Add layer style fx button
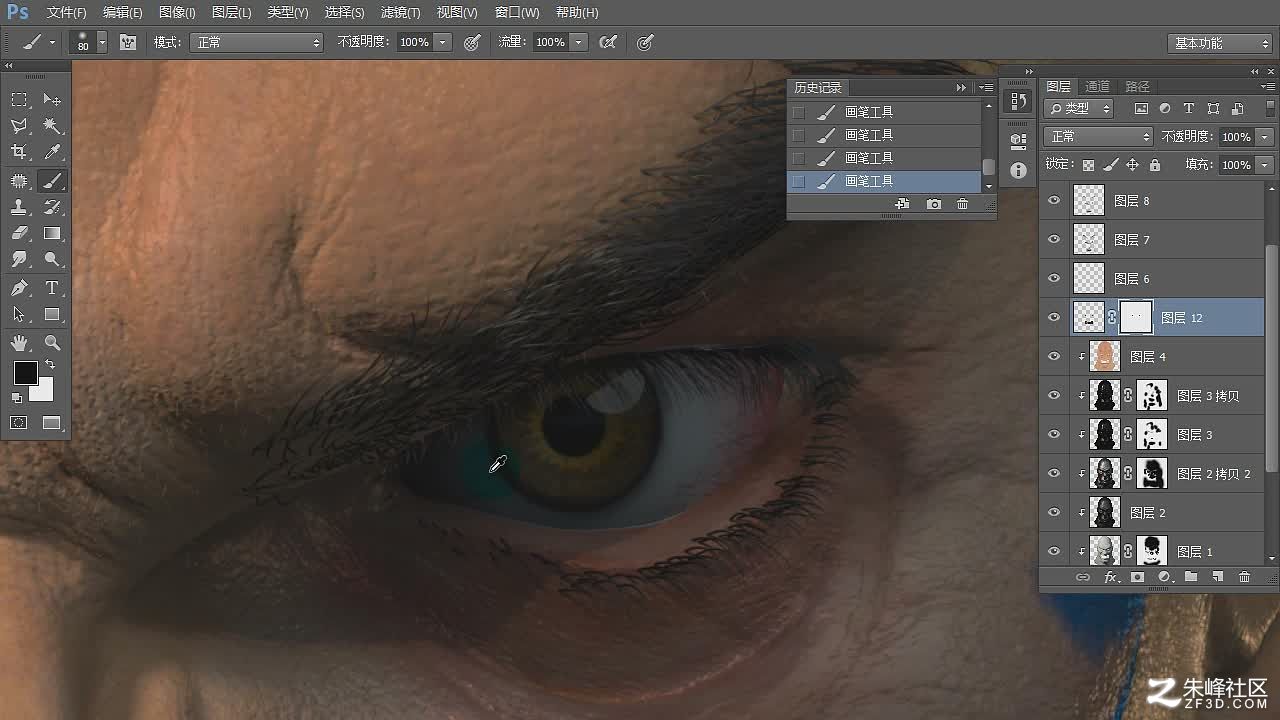 coord(1110,577)
